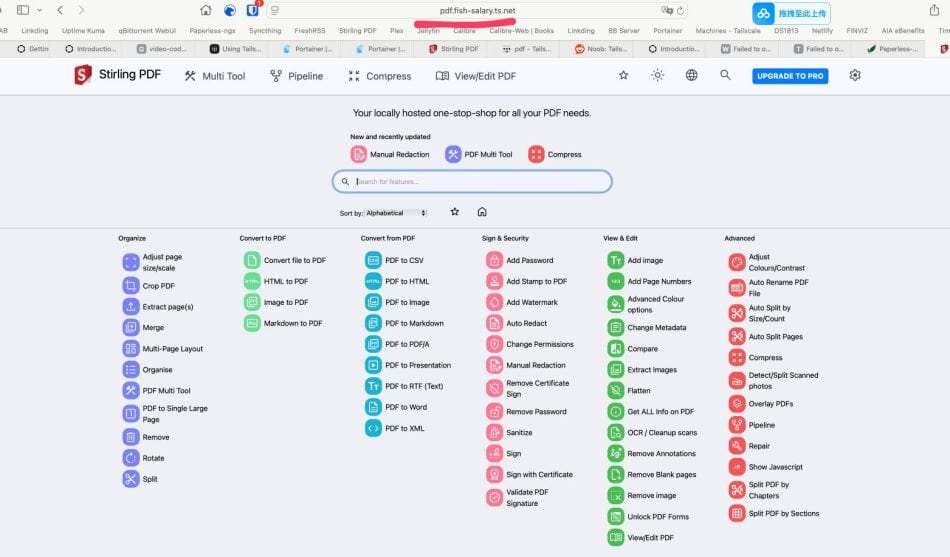Open Add Page Numbers tool
The height and width of the screenshot is (557, 950).
point(649,281)
